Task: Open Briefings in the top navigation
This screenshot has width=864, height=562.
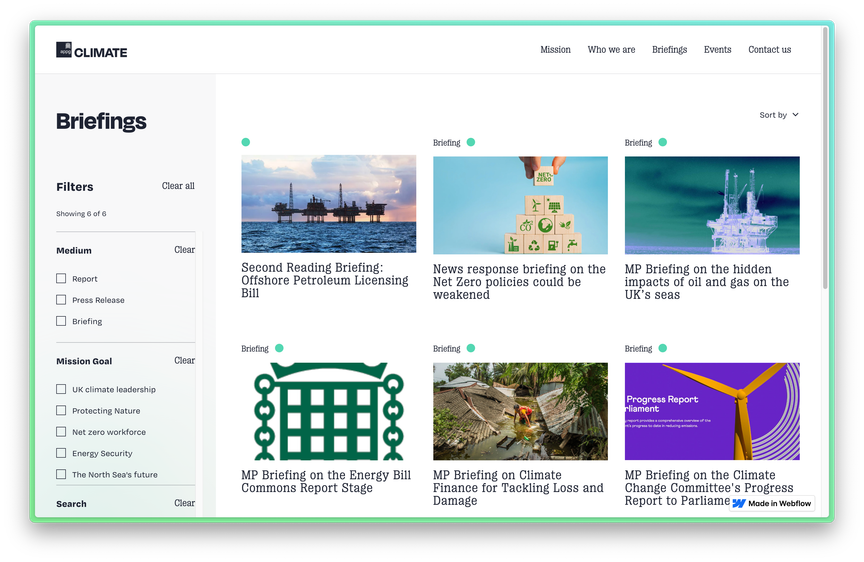Action: [669, 50]
